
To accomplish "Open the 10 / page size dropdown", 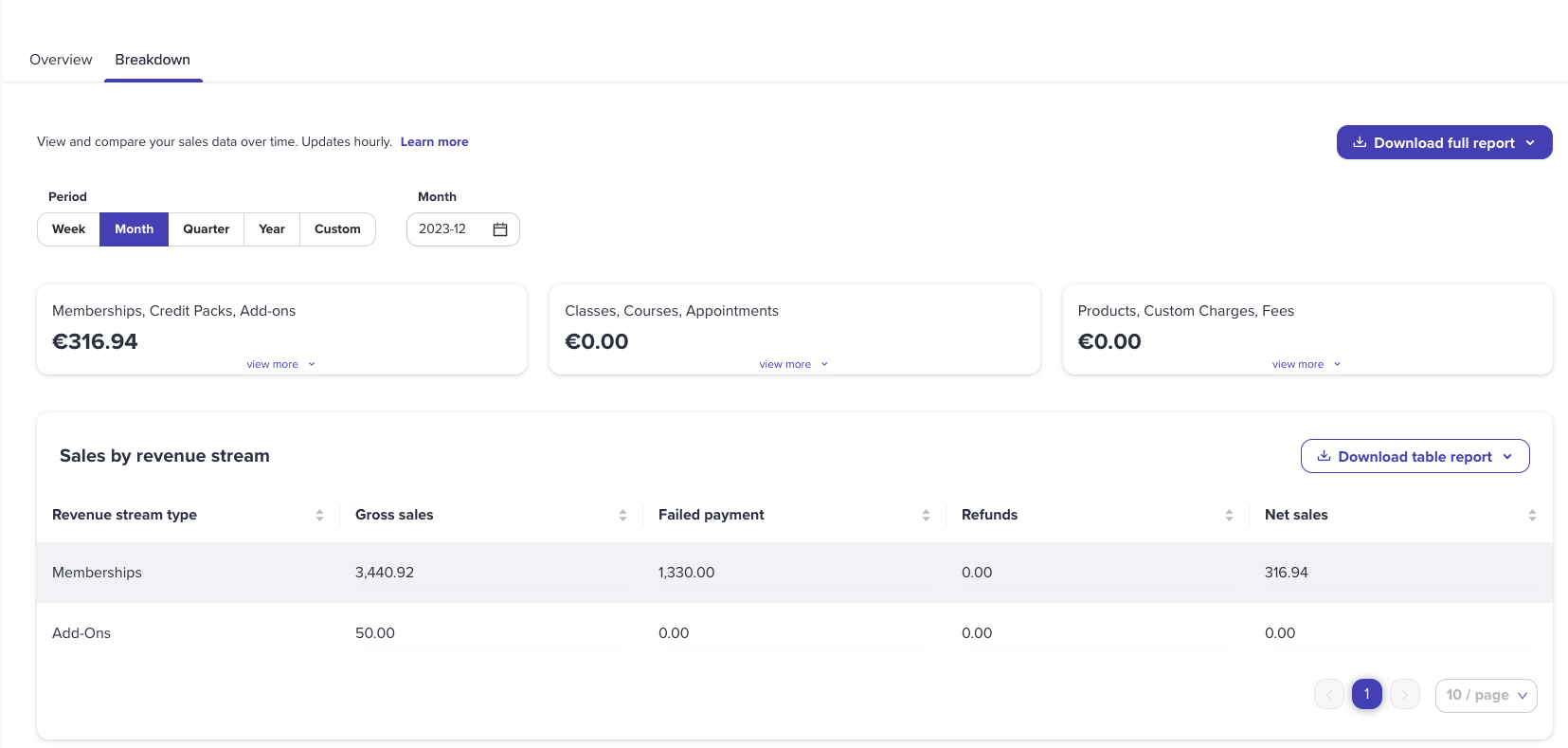I will point(1486,695).
